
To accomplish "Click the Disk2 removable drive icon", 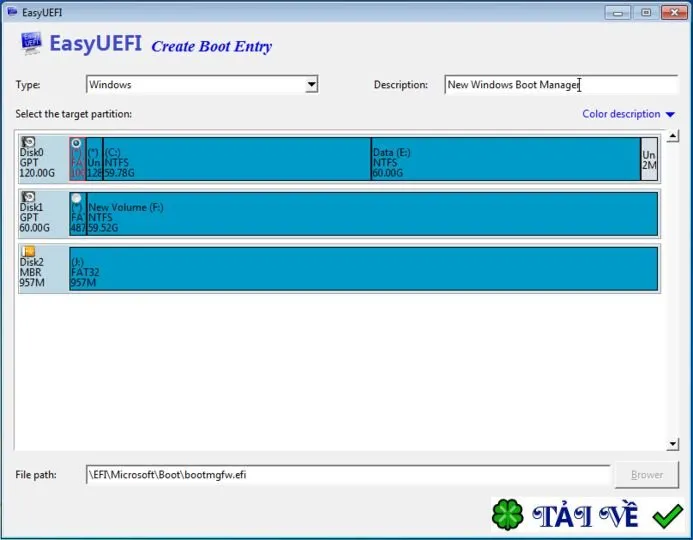I will pyautogui.click(x=28, y=251).
